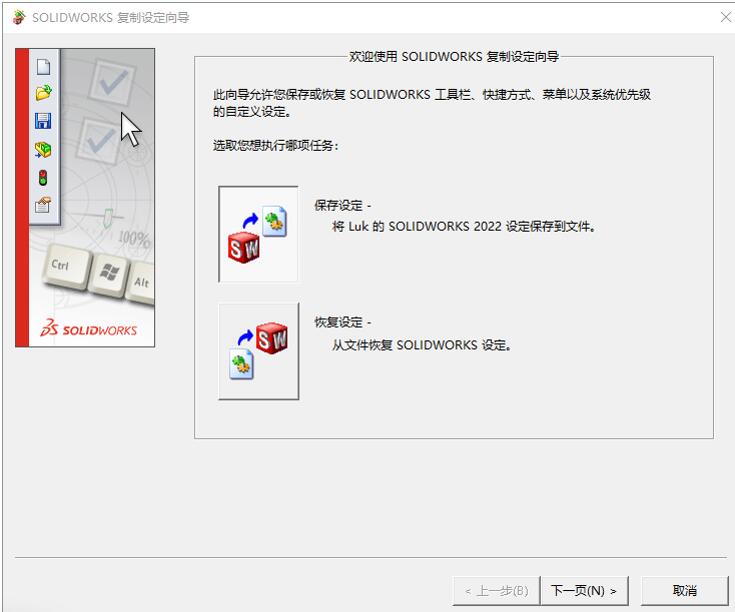Click Next page button 下一页(N)

(x=584, y=590)
